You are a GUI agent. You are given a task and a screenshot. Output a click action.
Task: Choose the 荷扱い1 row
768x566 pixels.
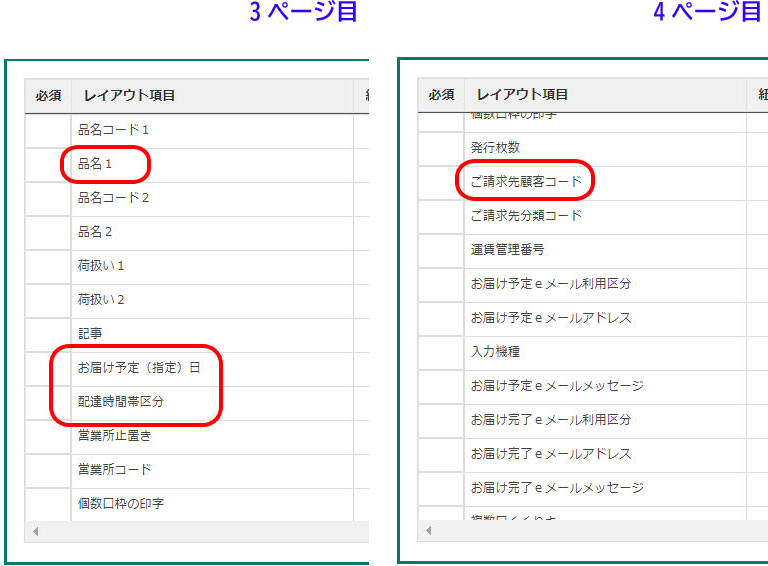click(101, 266)
